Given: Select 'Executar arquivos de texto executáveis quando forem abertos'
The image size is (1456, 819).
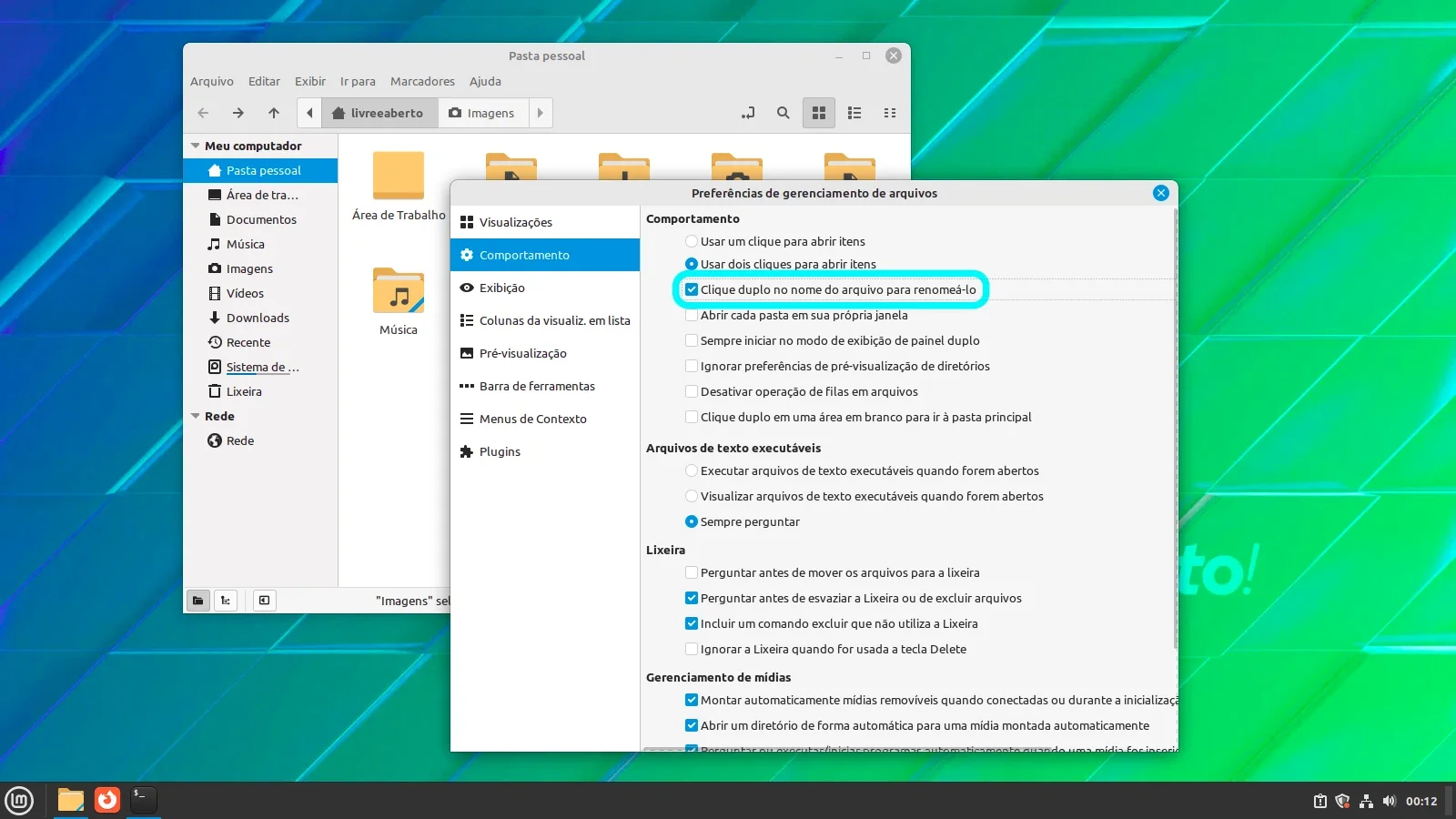Looking at the screenshot, I should click(862, 471).
